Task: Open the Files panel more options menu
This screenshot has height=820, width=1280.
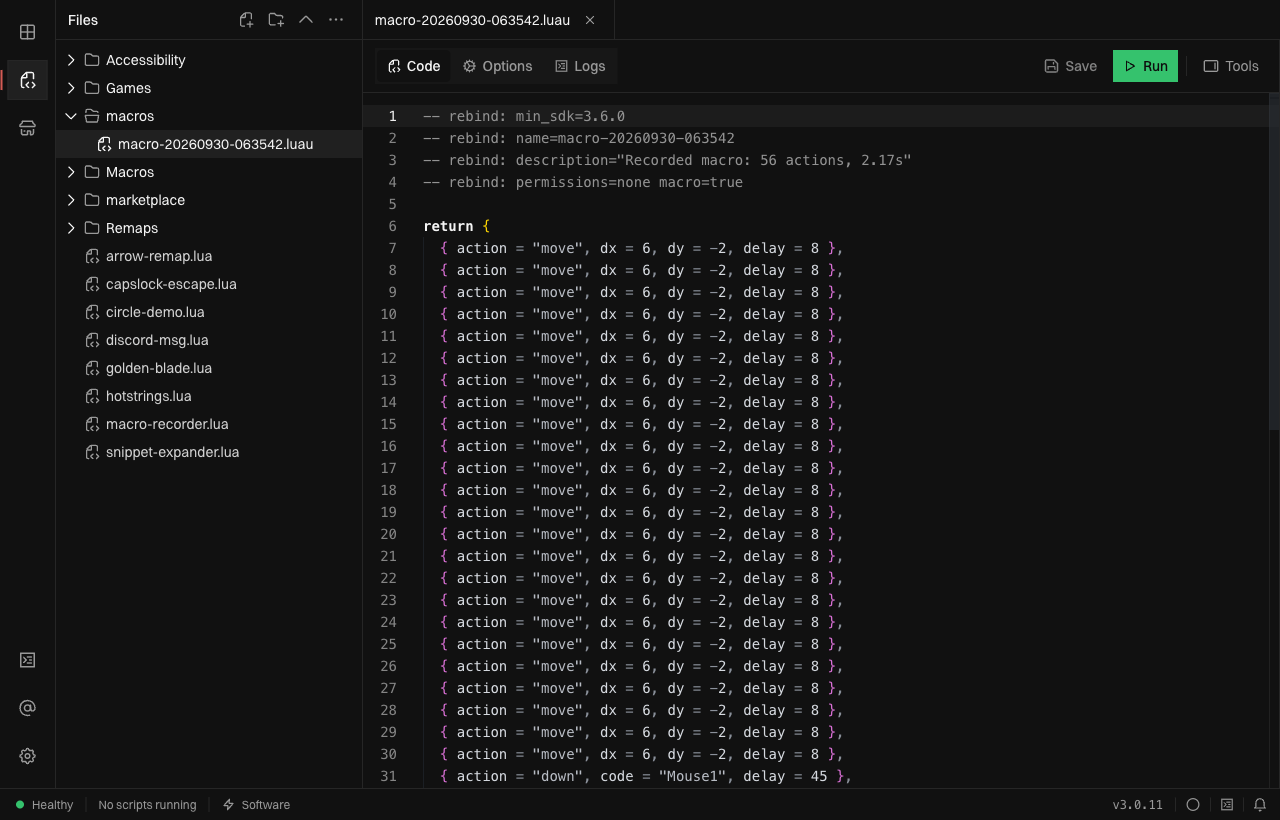Action: coord(336,20)
